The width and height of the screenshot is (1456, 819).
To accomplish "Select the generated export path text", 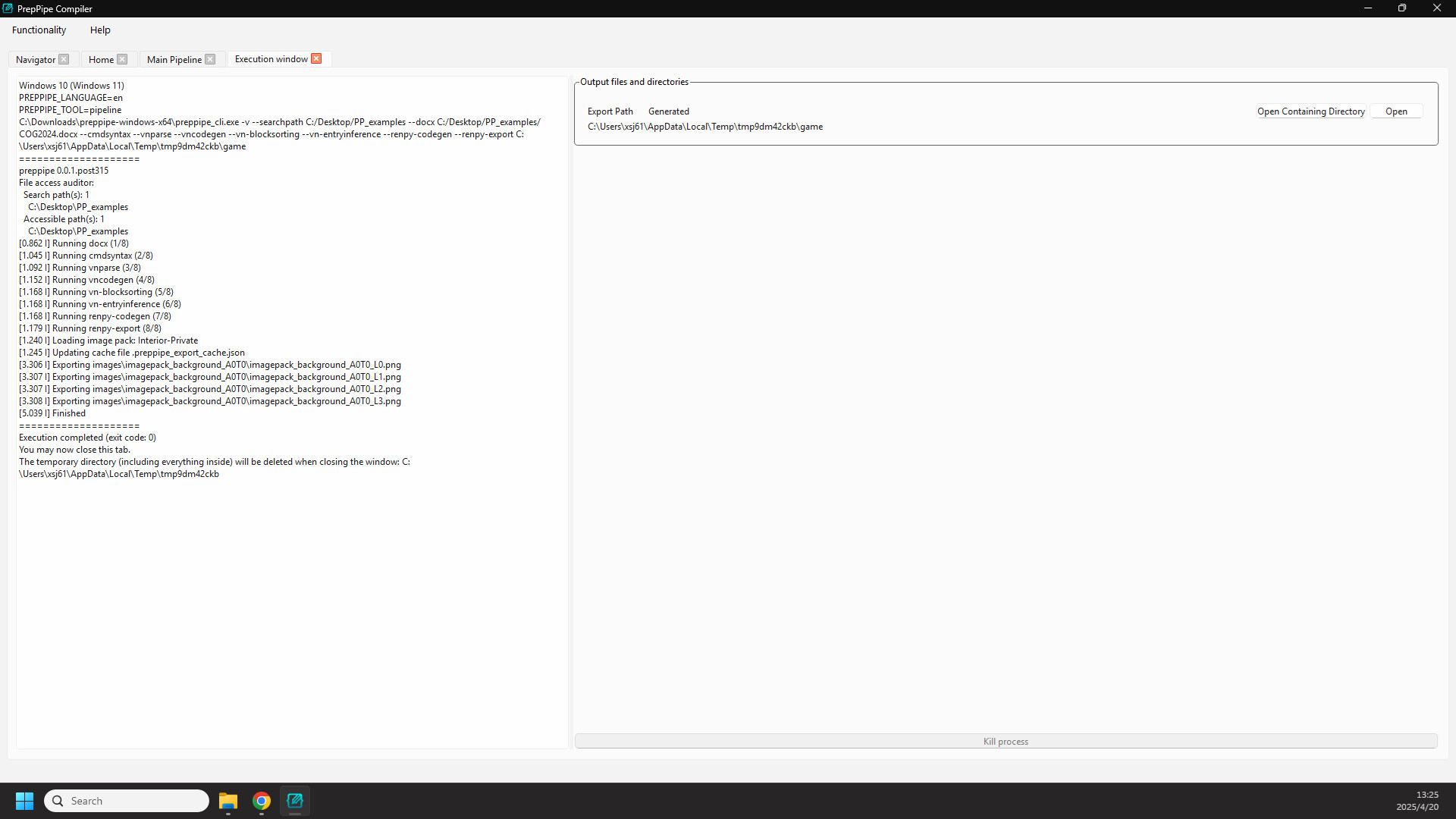I will (x=704, y=126).
